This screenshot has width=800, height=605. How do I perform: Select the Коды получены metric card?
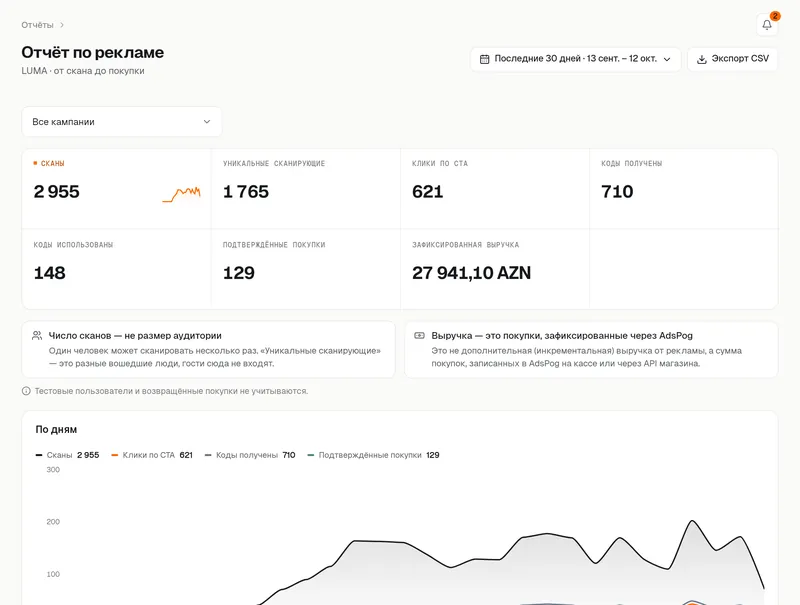684,189
